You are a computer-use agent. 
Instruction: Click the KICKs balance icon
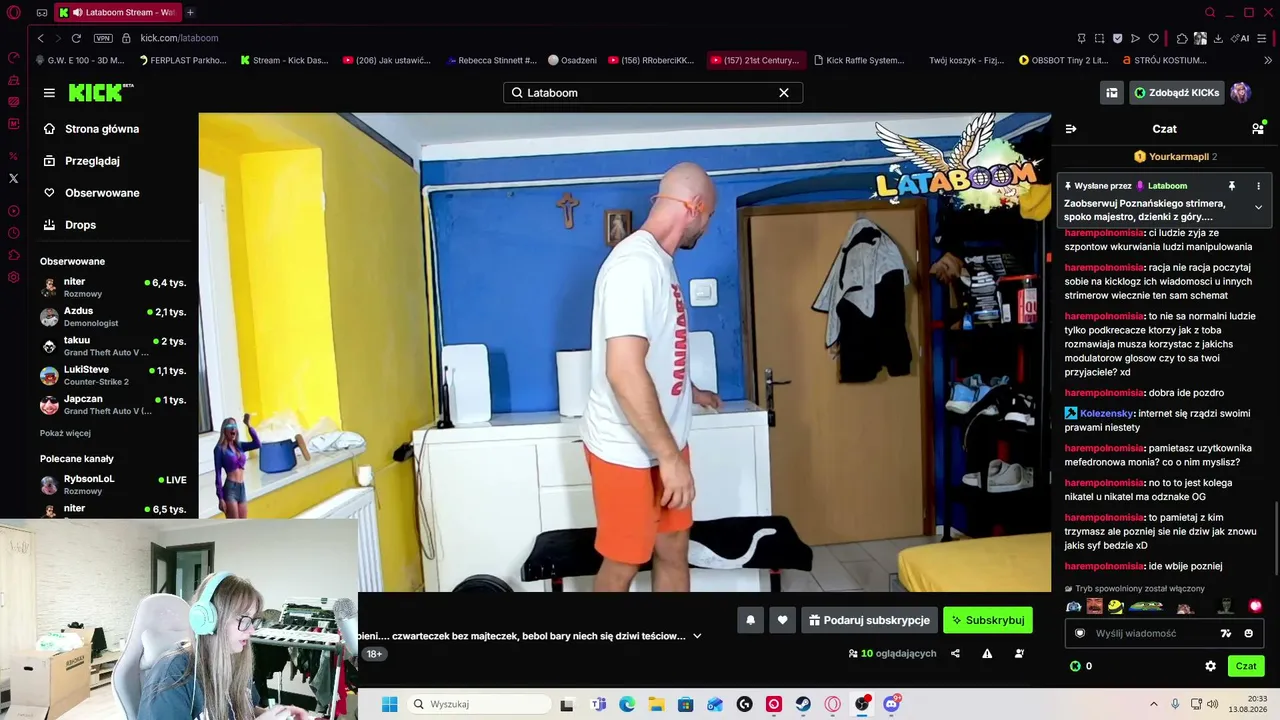(1075, 666)
